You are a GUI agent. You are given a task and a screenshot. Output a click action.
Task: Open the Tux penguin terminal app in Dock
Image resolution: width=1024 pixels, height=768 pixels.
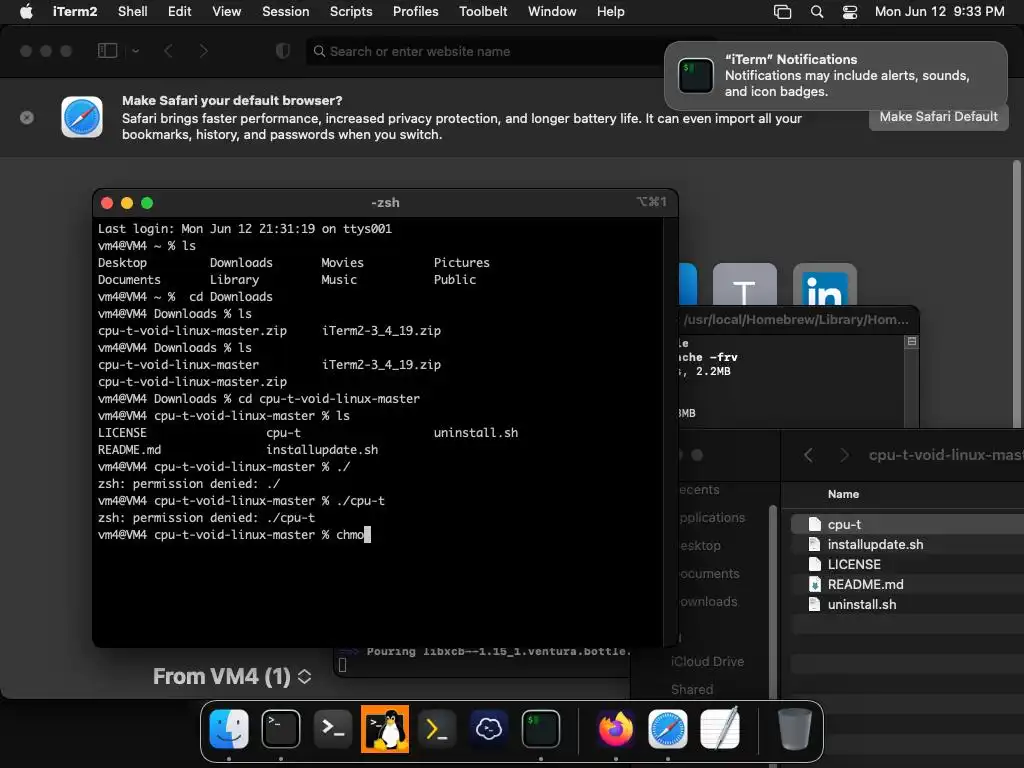[385, 729]
